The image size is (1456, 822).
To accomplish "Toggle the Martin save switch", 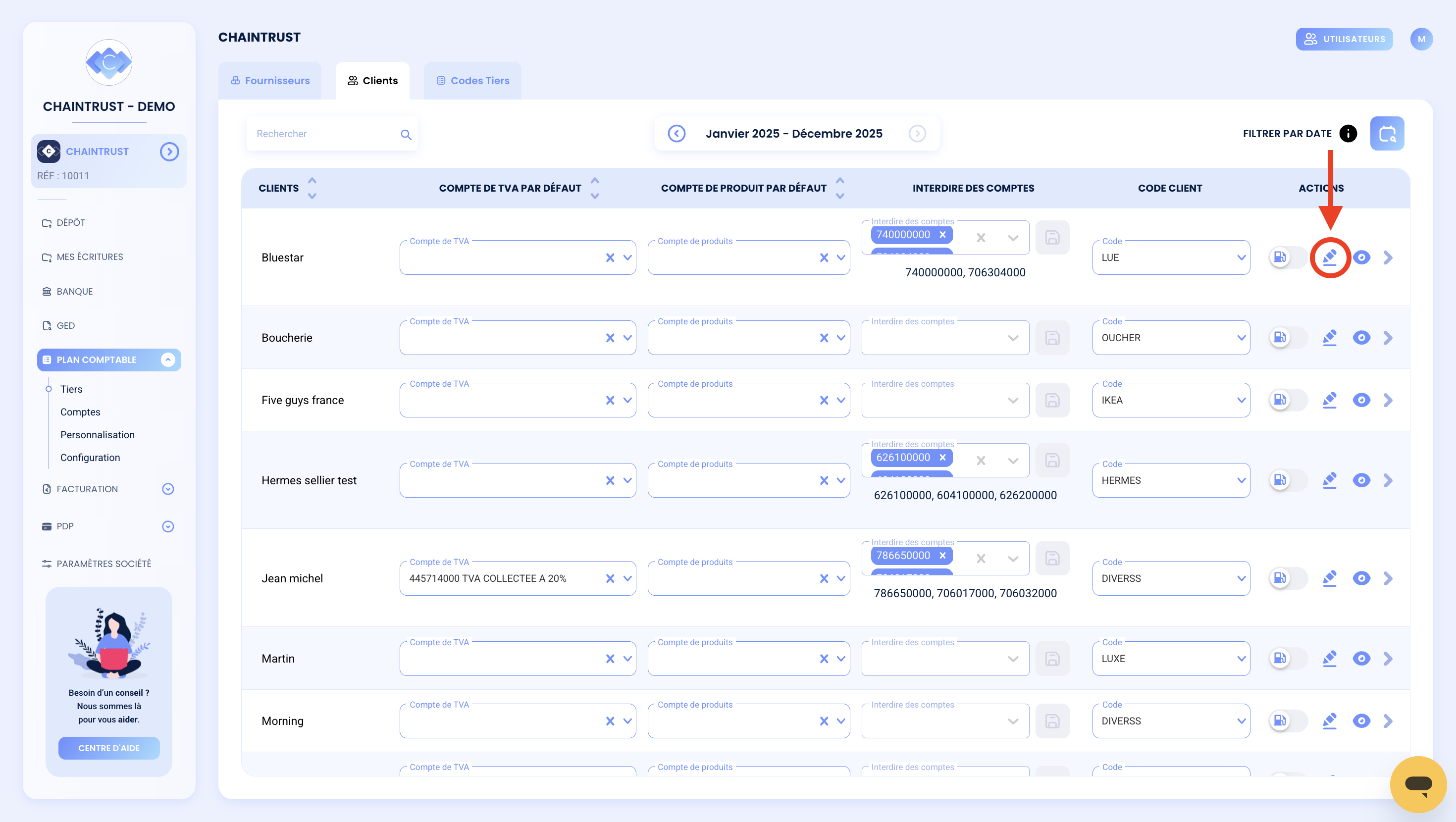I will 1288,659.
